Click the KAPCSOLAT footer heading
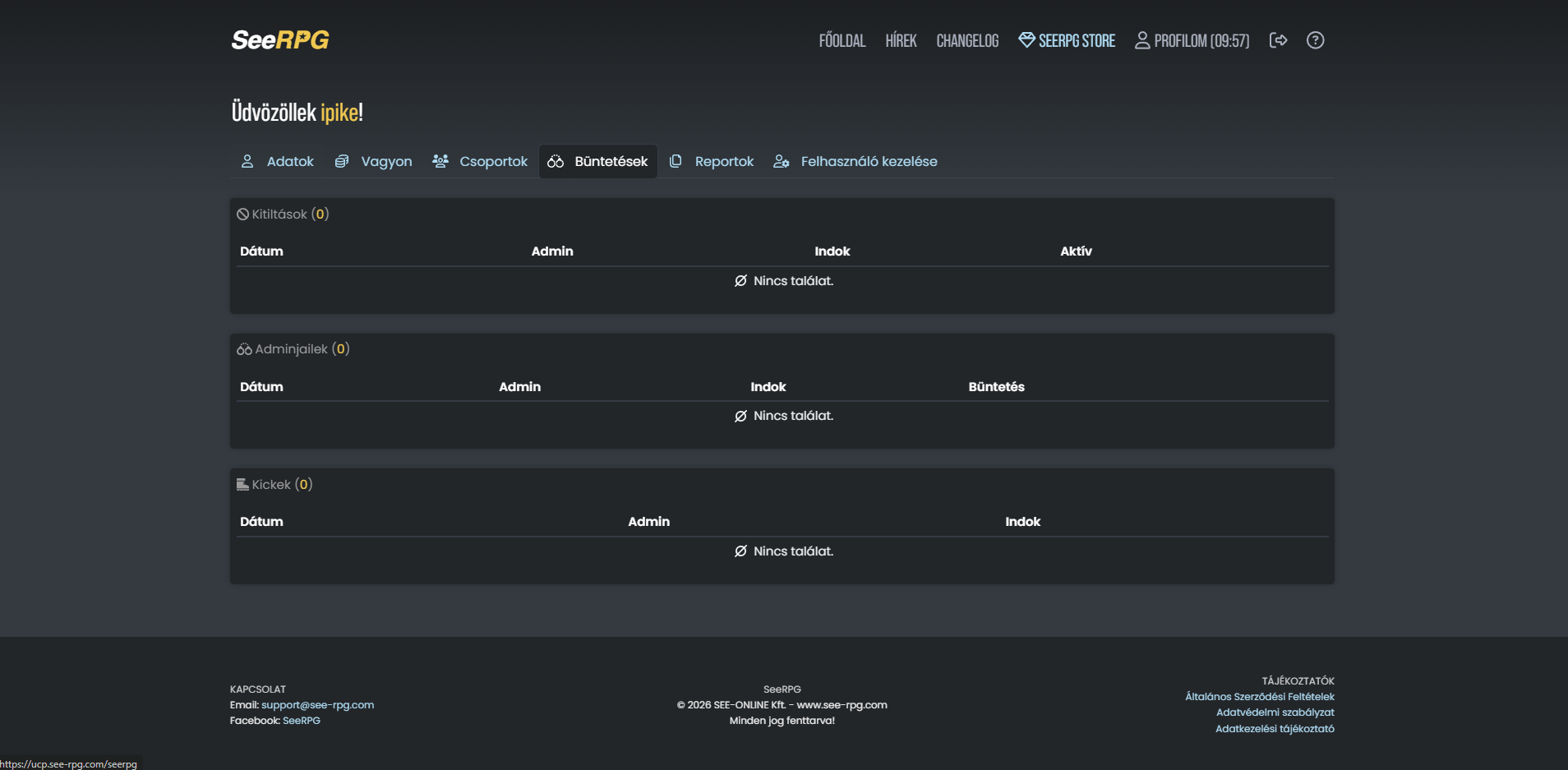Screen dimensions: 1568x770 (258, 689)
